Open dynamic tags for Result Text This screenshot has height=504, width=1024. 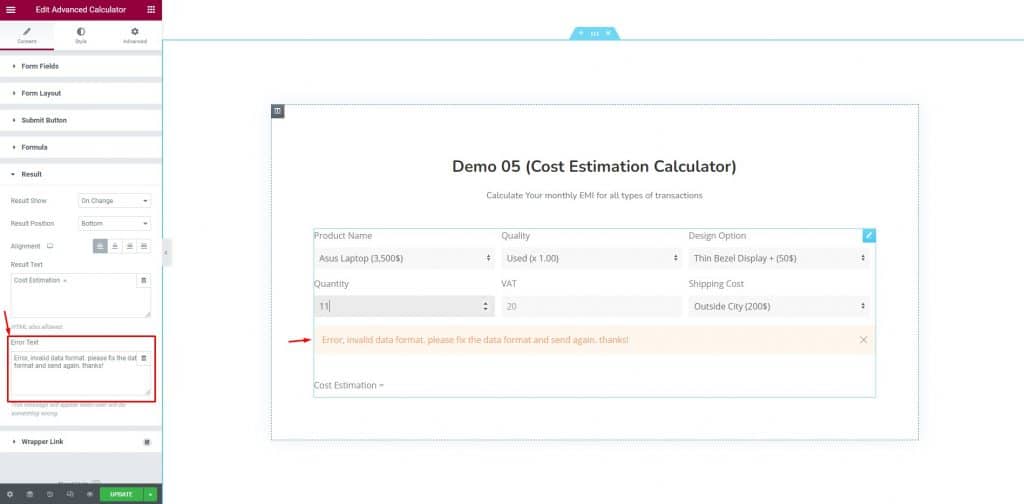coord(144,280)
